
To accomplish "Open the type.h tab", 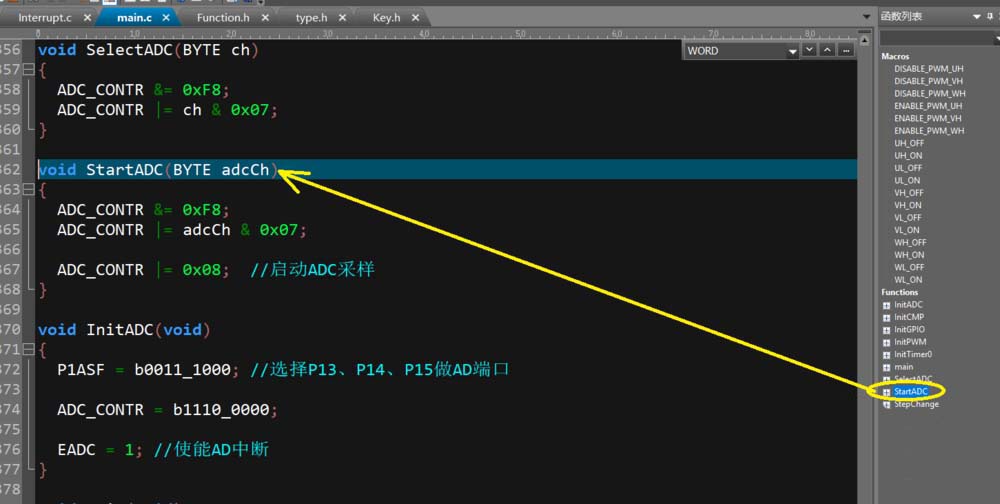I will (311, 18).
